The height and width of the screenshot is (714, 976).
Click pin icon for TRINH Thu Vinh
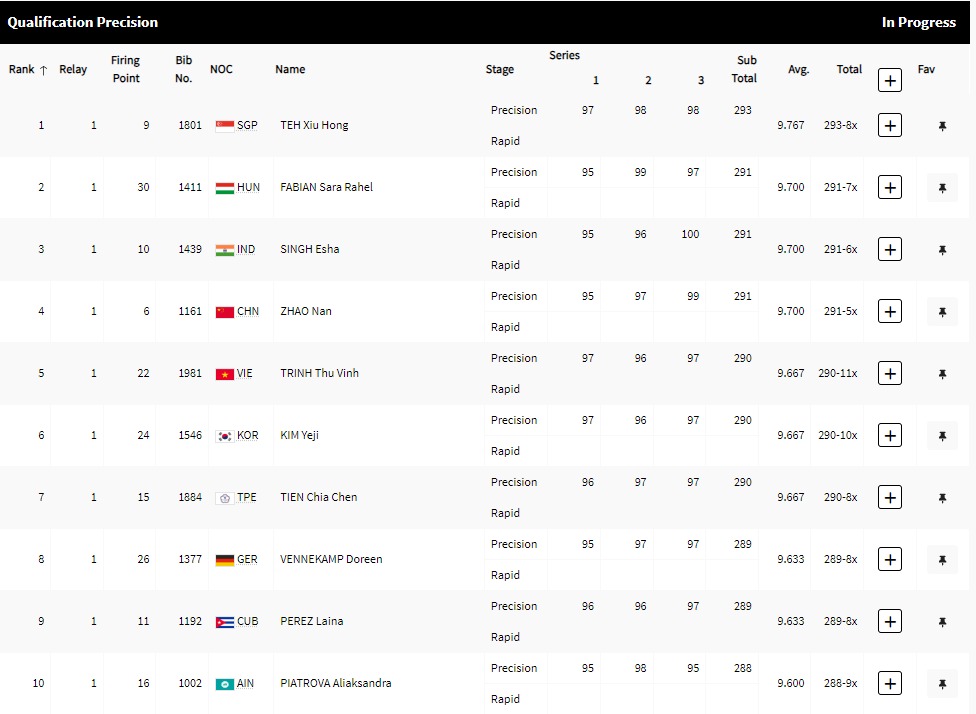tap(942, 373)
